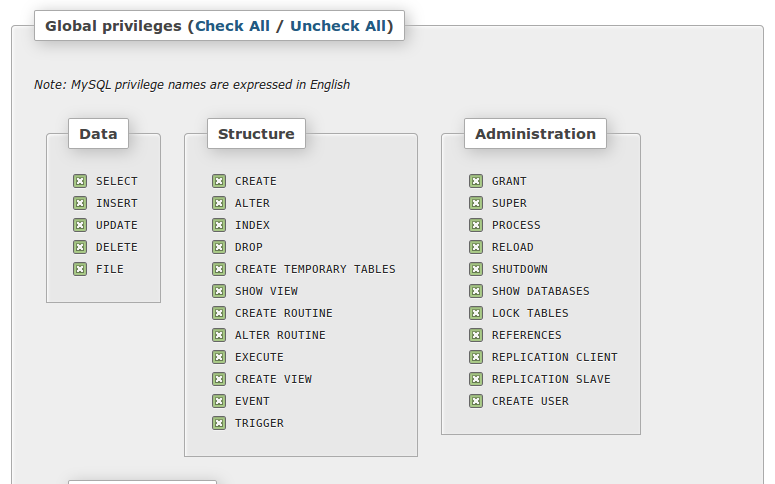Disable the TRIGGER privilege checkbox

(219, 423)
